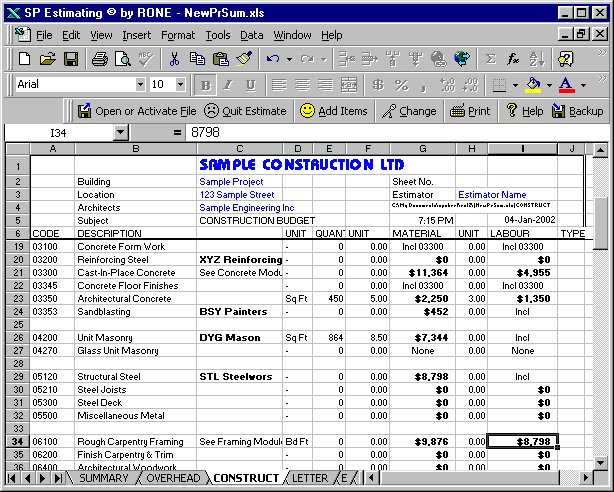614x492 pixels.
Task: Toggle Italic formatting
Action: coord(228,85)
